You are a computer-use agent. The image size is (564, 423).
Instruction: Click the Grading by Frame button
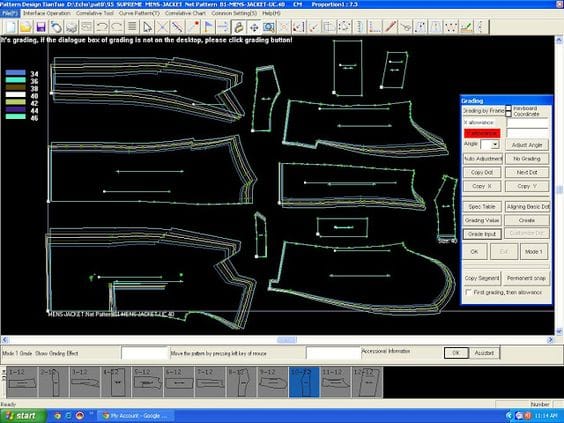click(x=483, y=111)
